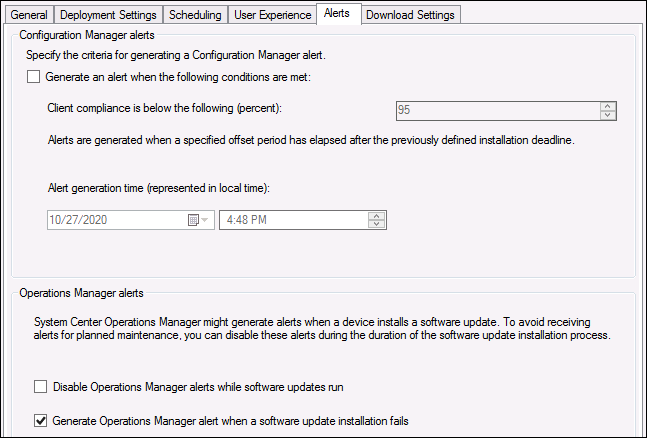The image size is (647, 438).
Task: Click the Generate an alert checkbox label text
Action: (178, 77)
